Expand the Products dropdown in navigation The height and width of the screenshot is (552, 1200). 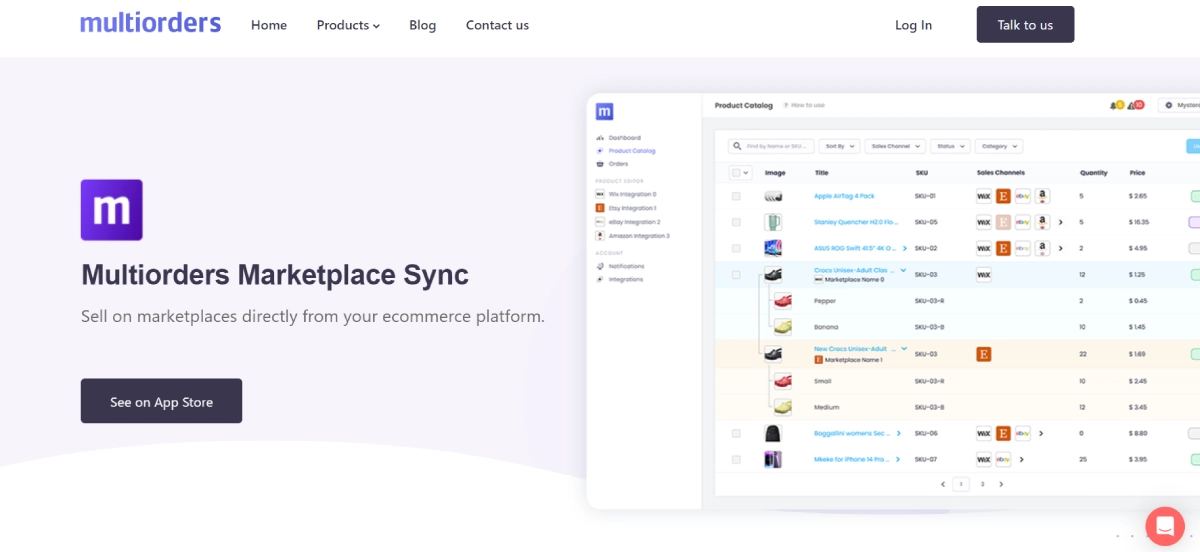point(348,25)
